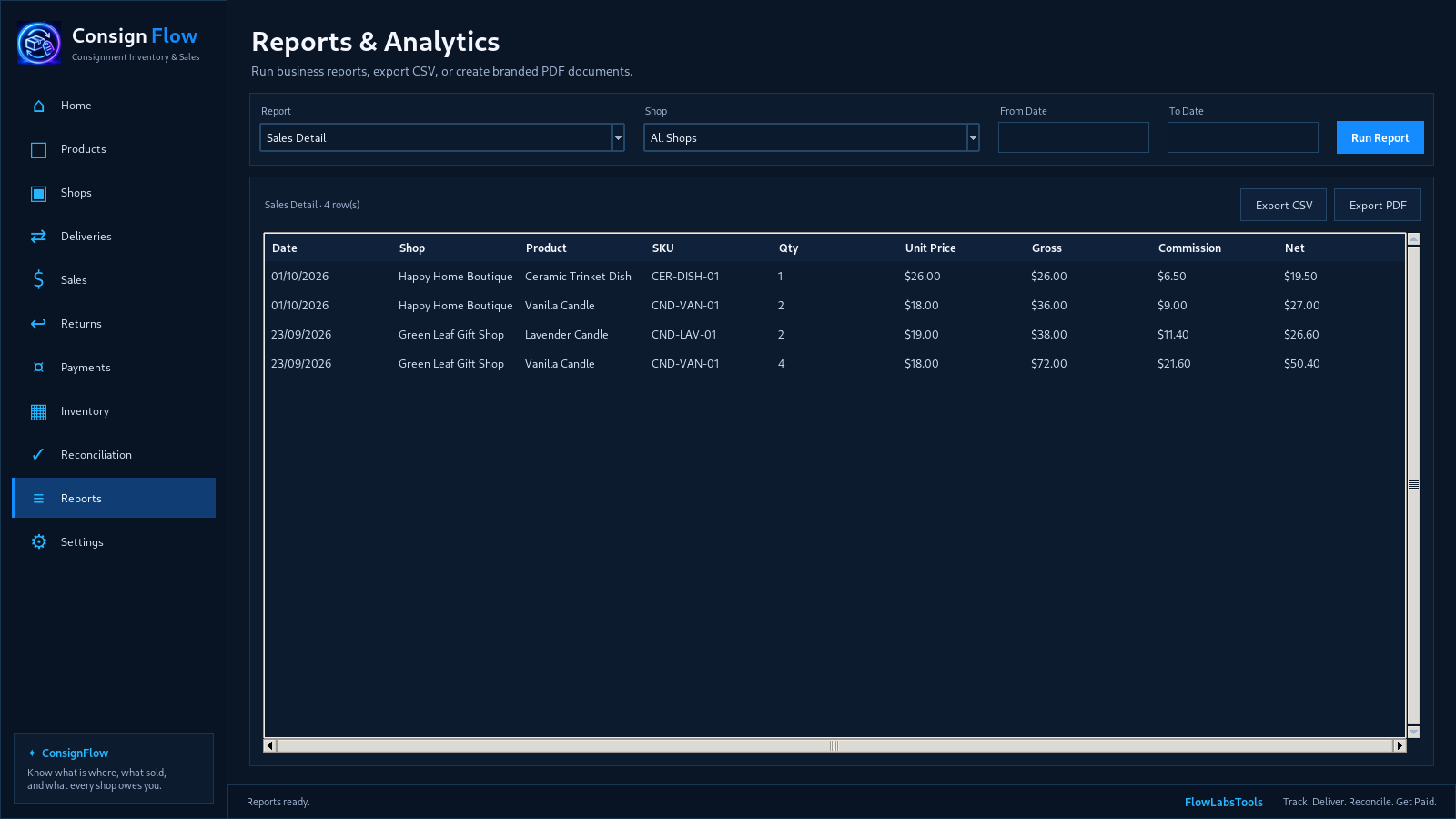
Task: Click the scroll left arrow of table
Action: (270, 745)
